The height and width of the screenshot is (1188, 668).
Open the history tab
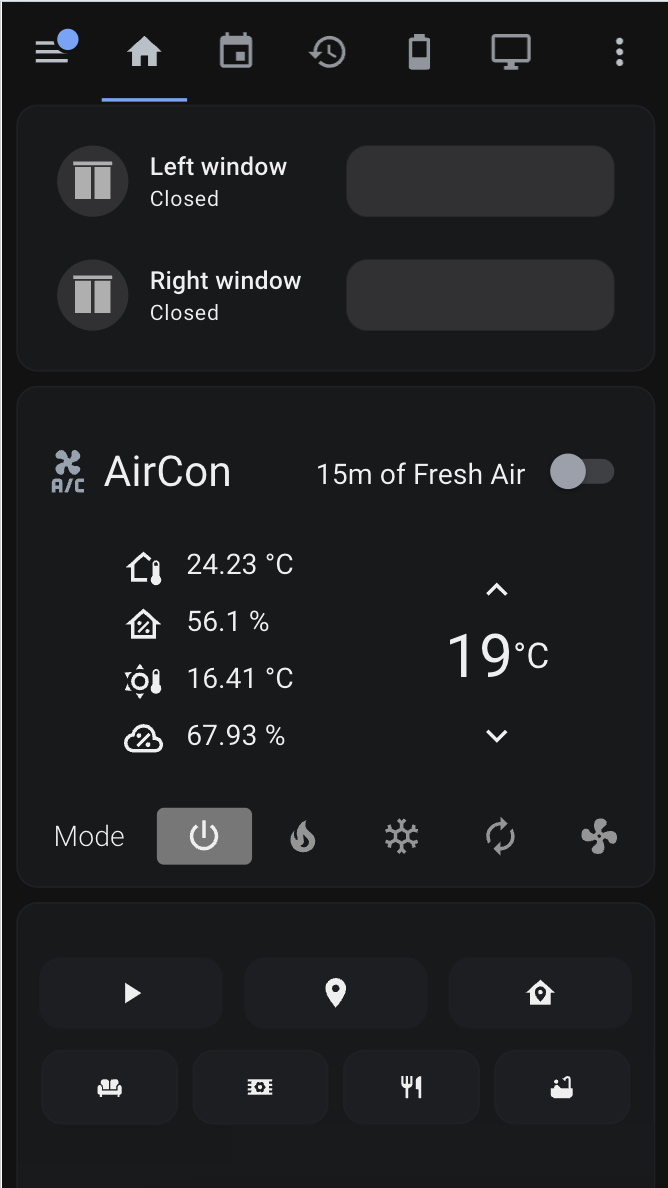click(x=327, y=52)
